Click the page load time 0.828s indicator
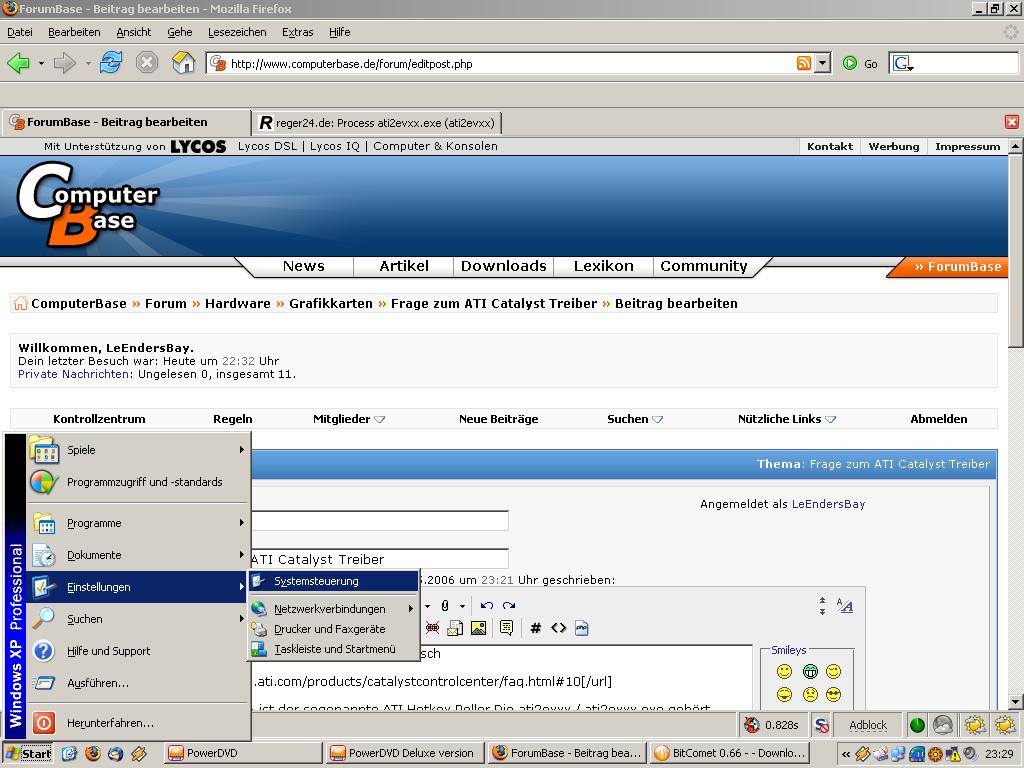This screenshot has height=768, width=1024. point(772,725)
